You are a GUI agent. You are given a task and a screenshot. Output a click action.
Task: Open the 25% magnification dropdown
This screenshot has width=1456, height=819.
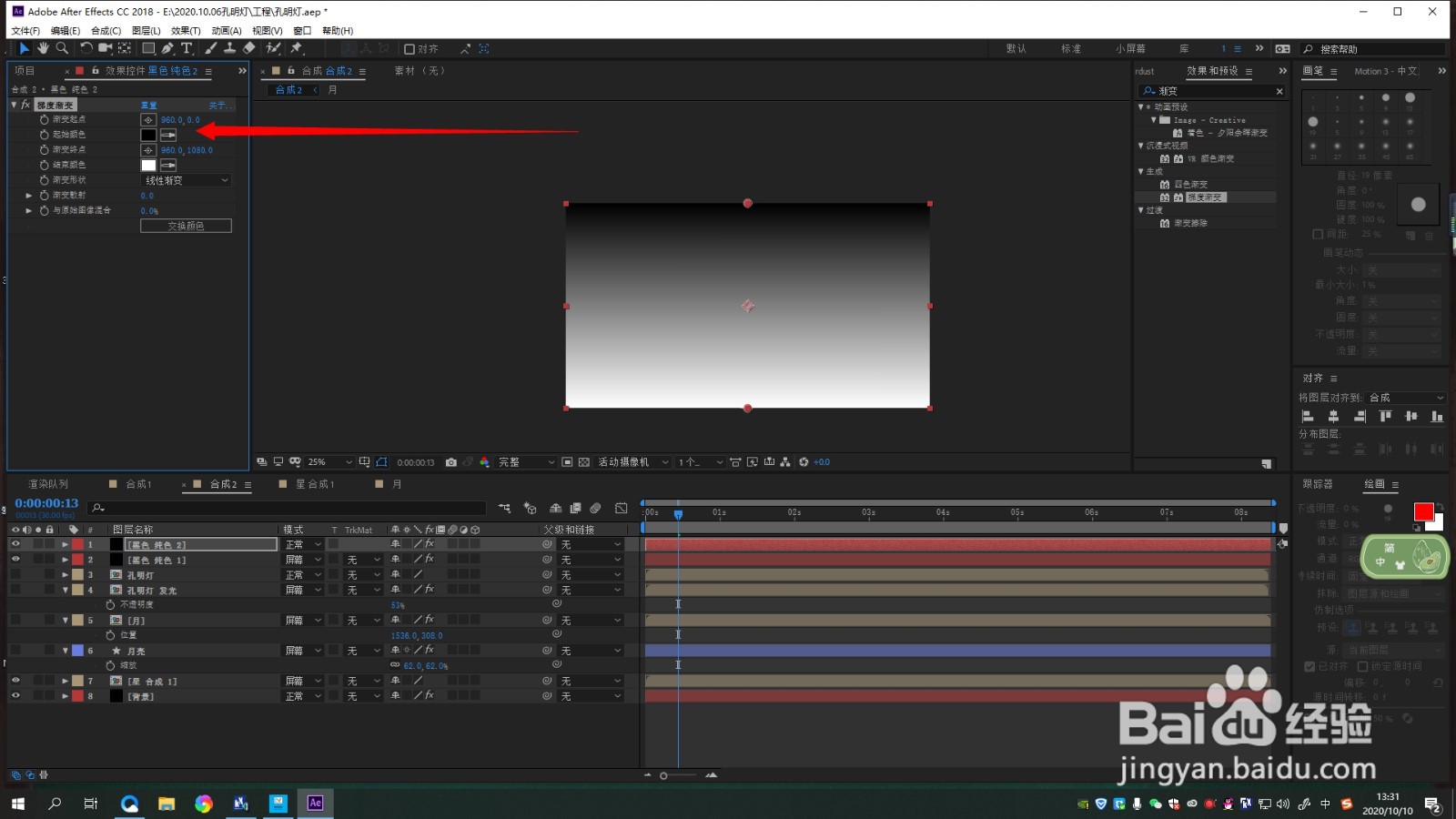coord(329,462)
